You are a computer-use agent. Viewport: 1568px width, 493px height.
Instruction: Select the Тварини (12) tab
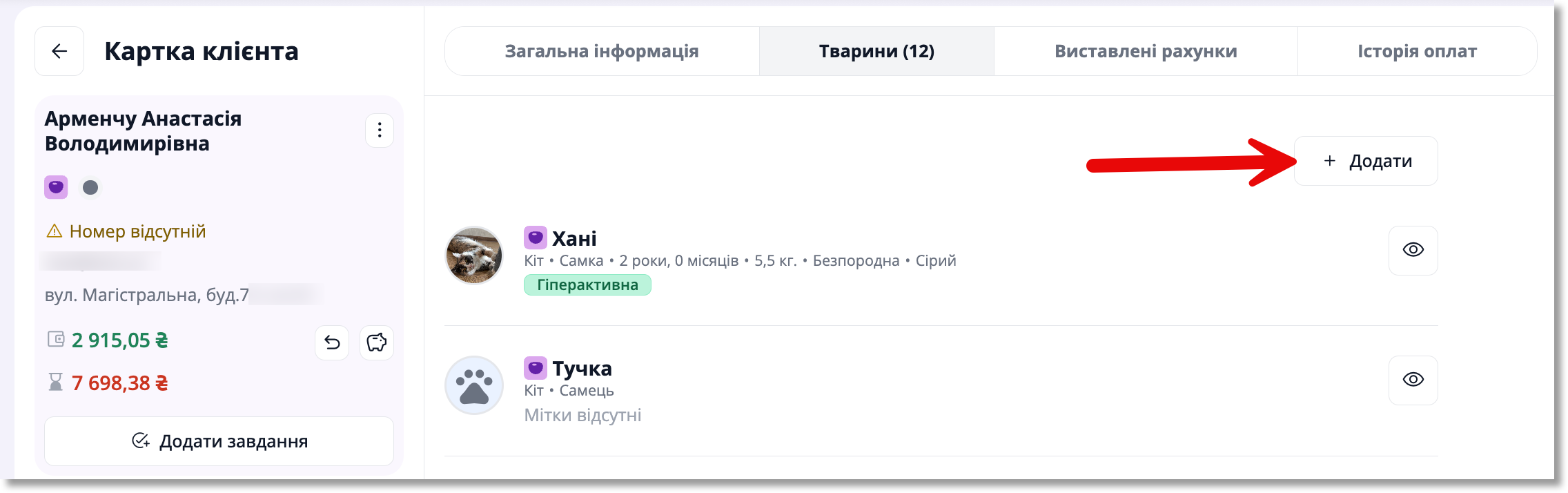pos(876,51)
